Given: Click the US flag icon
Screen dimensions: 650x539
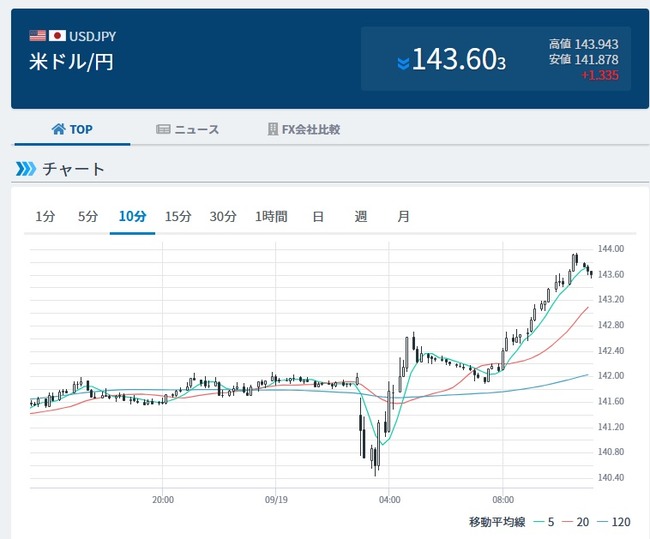Looking at the screenshot, I should click(37, 36).
